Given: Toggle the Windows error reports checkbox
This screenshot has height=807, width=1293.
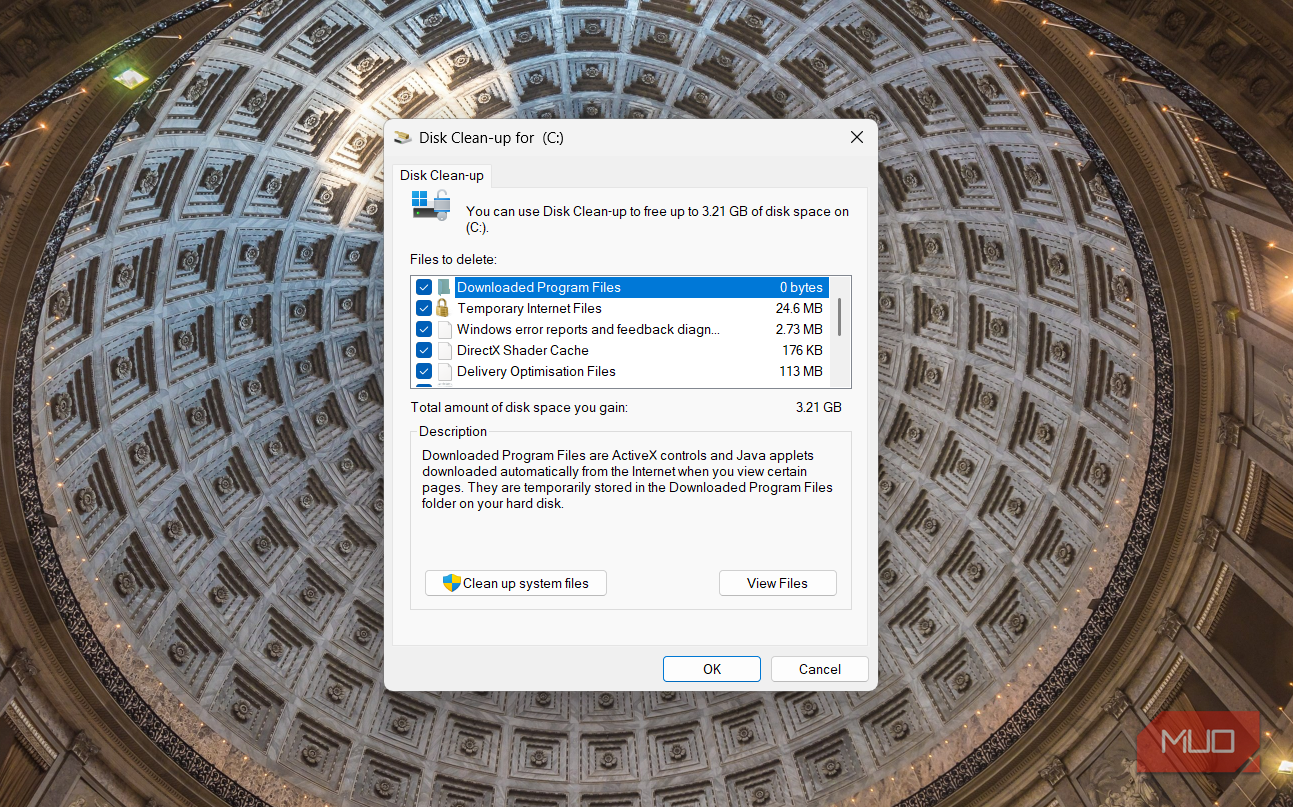Looking at the screenshot, I should coord(424,329).
